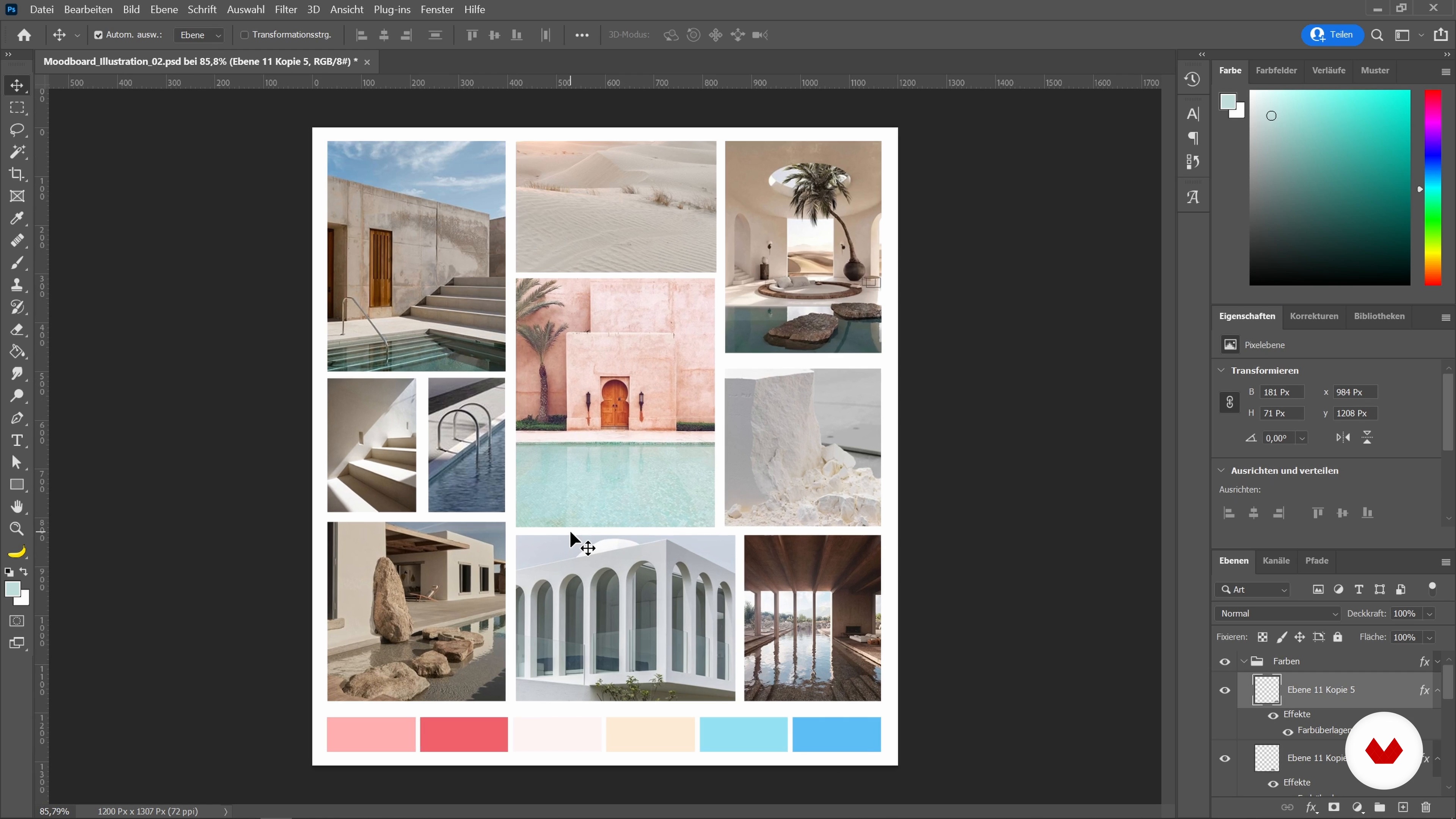Create new group folder in Layers panel
The height and width of the screenshot is (819, 1456).
(1380, 807)
